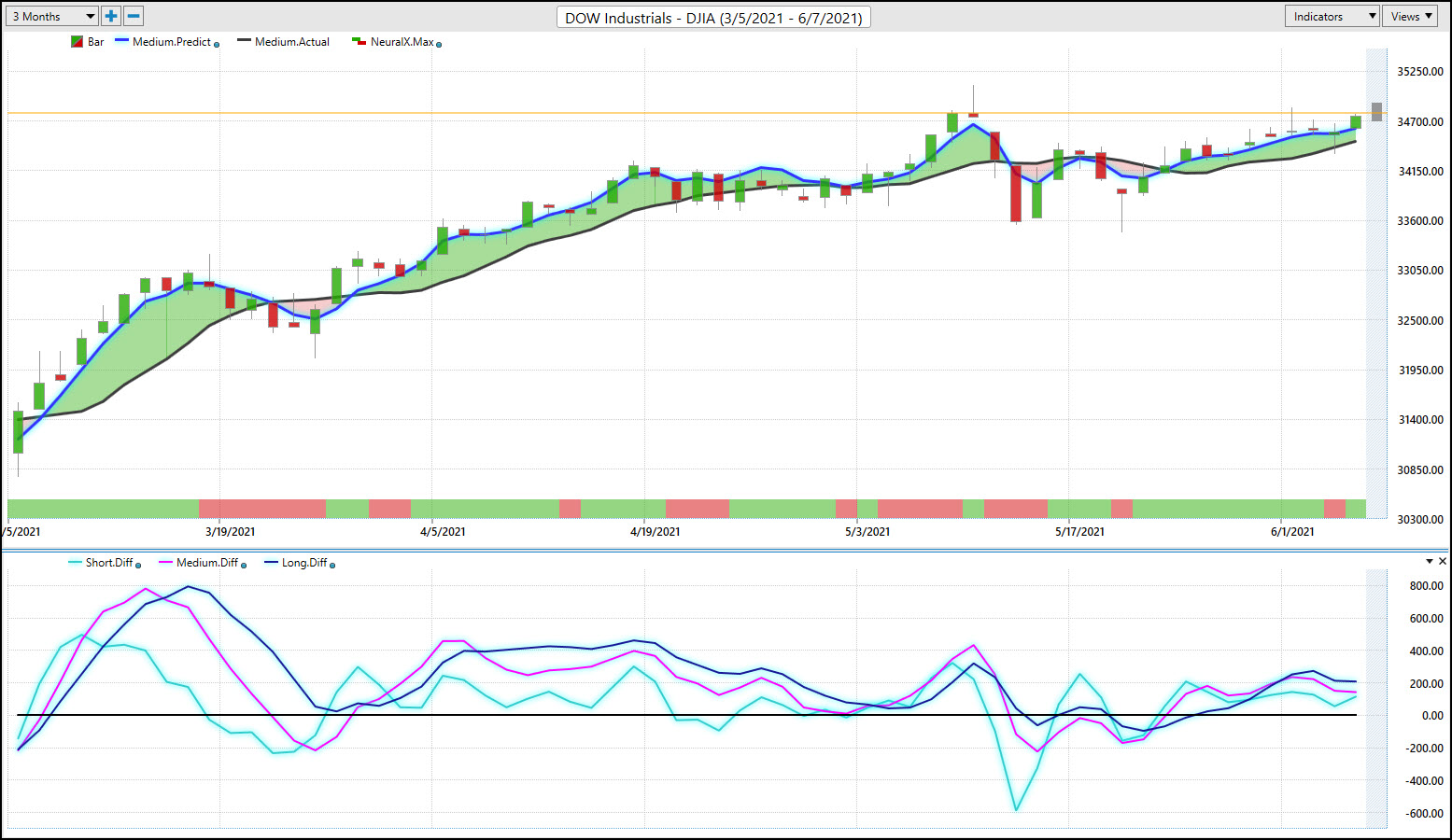The height and width of the screenshot is (840, 1452).
Task: Click the 6/1/2021 date label
Action: point(1292,532)
